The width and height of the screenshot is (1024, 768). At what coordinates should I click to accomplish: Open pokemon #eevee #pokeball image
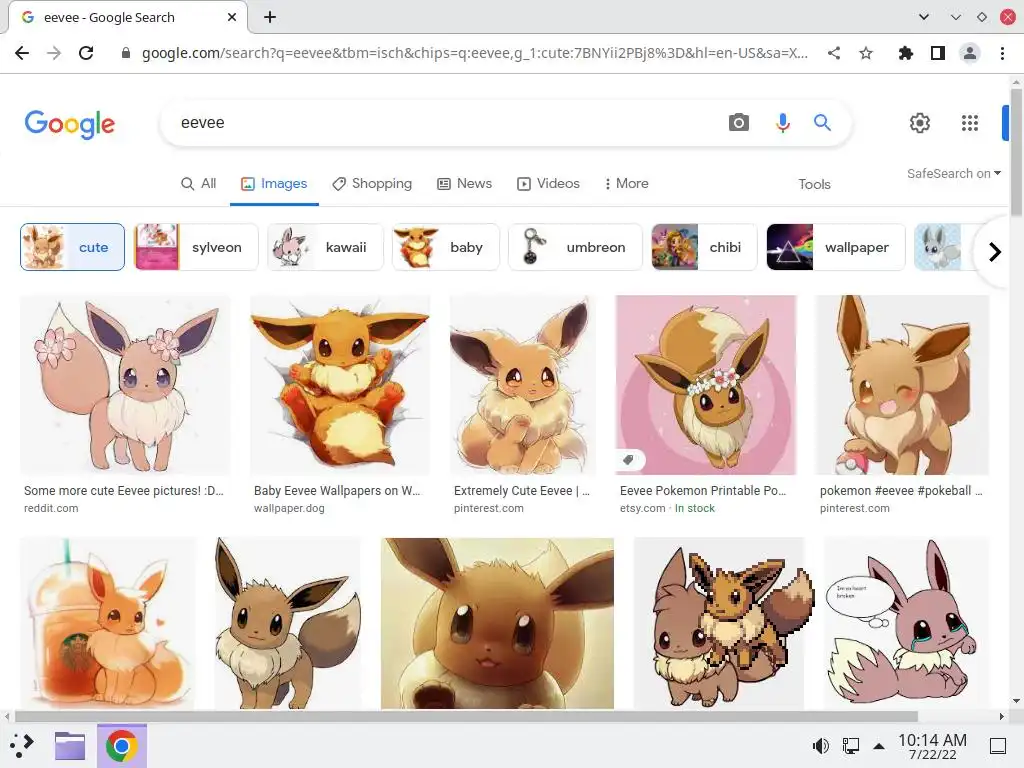[903, 385]
